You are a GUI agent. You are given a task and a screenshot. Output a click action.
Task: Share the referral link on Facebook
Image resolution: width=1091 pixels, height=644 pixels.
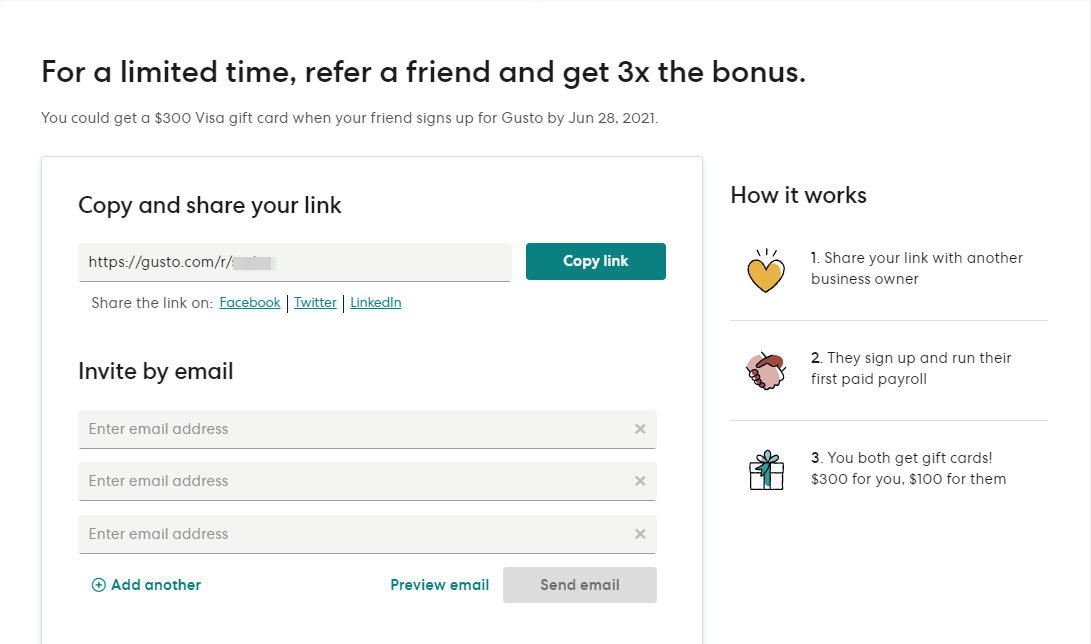click(x=249, y=302)
